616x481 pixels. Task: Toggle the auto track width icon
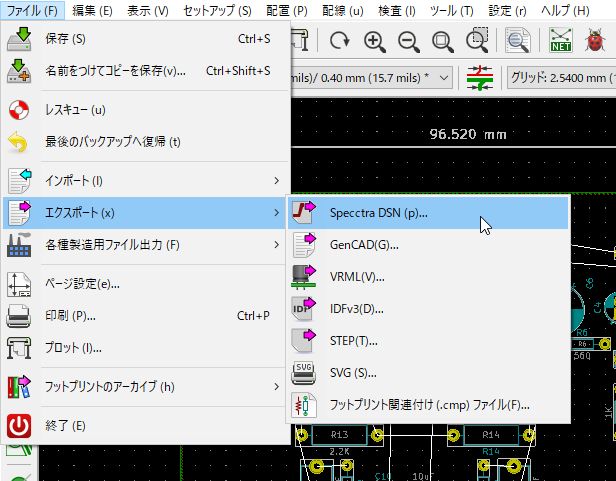[x=480, y=77]
